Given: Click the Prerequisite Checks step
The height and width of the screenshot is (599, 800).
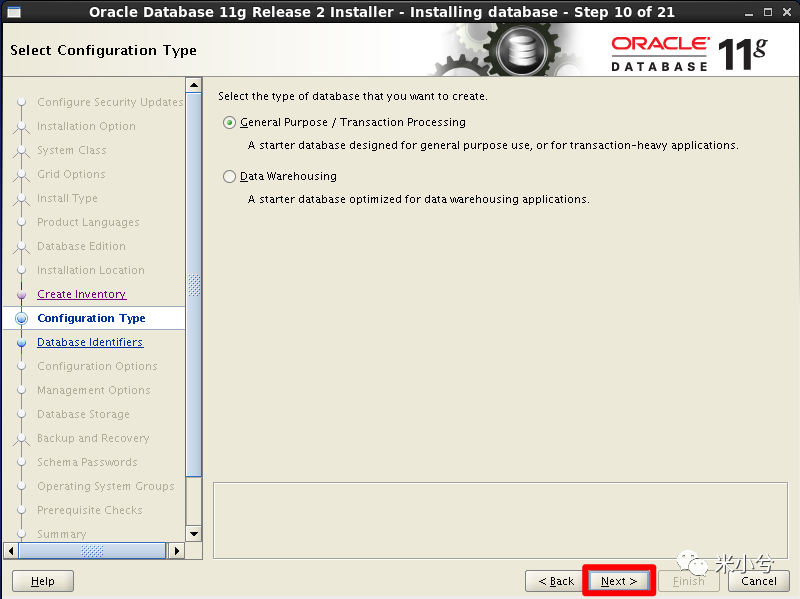Looking at the screenshot, I should 90,510.
